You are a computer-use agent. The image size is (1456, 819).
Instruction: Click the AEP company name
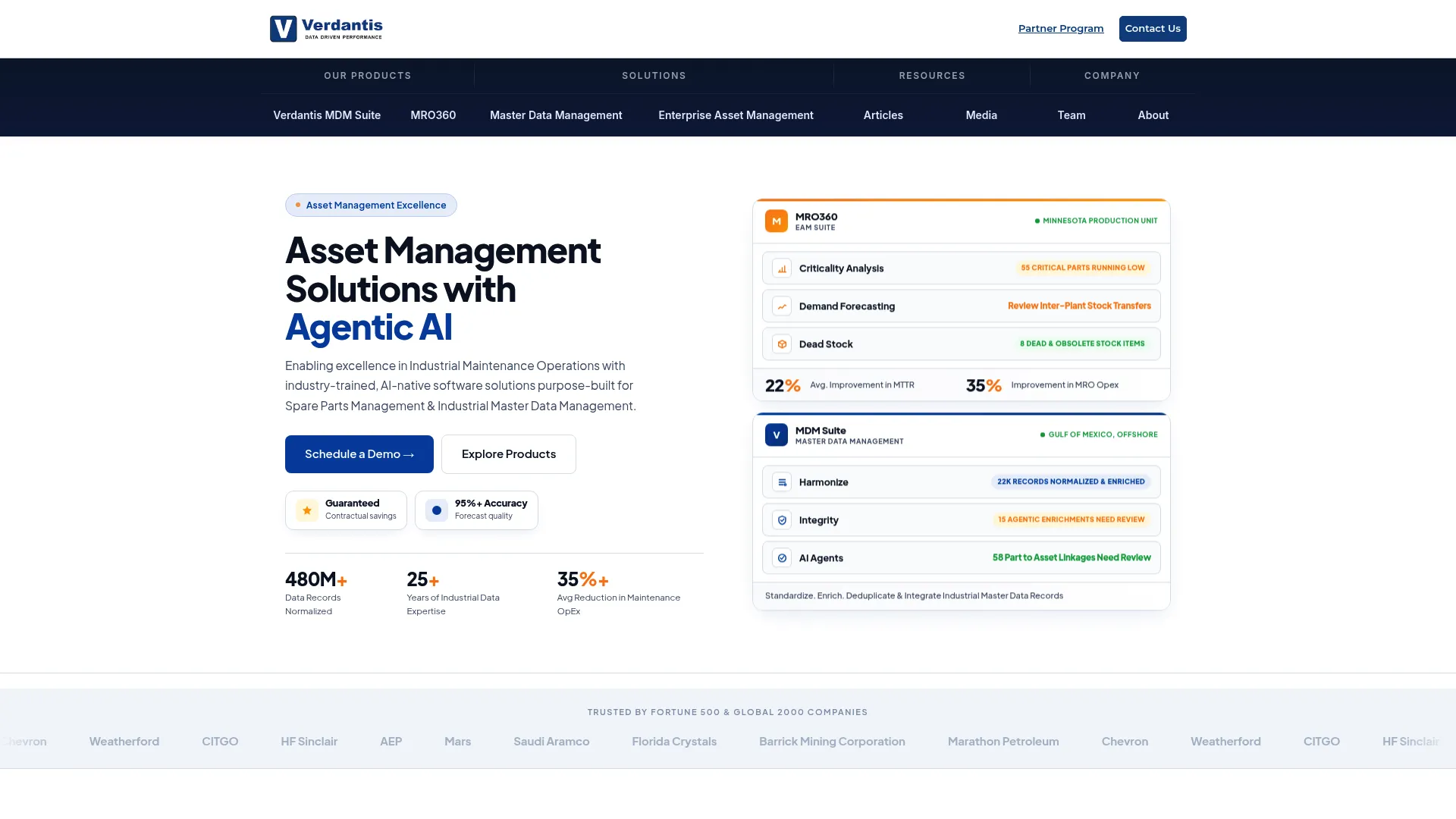pyautogui.click(x=391, y=742)
